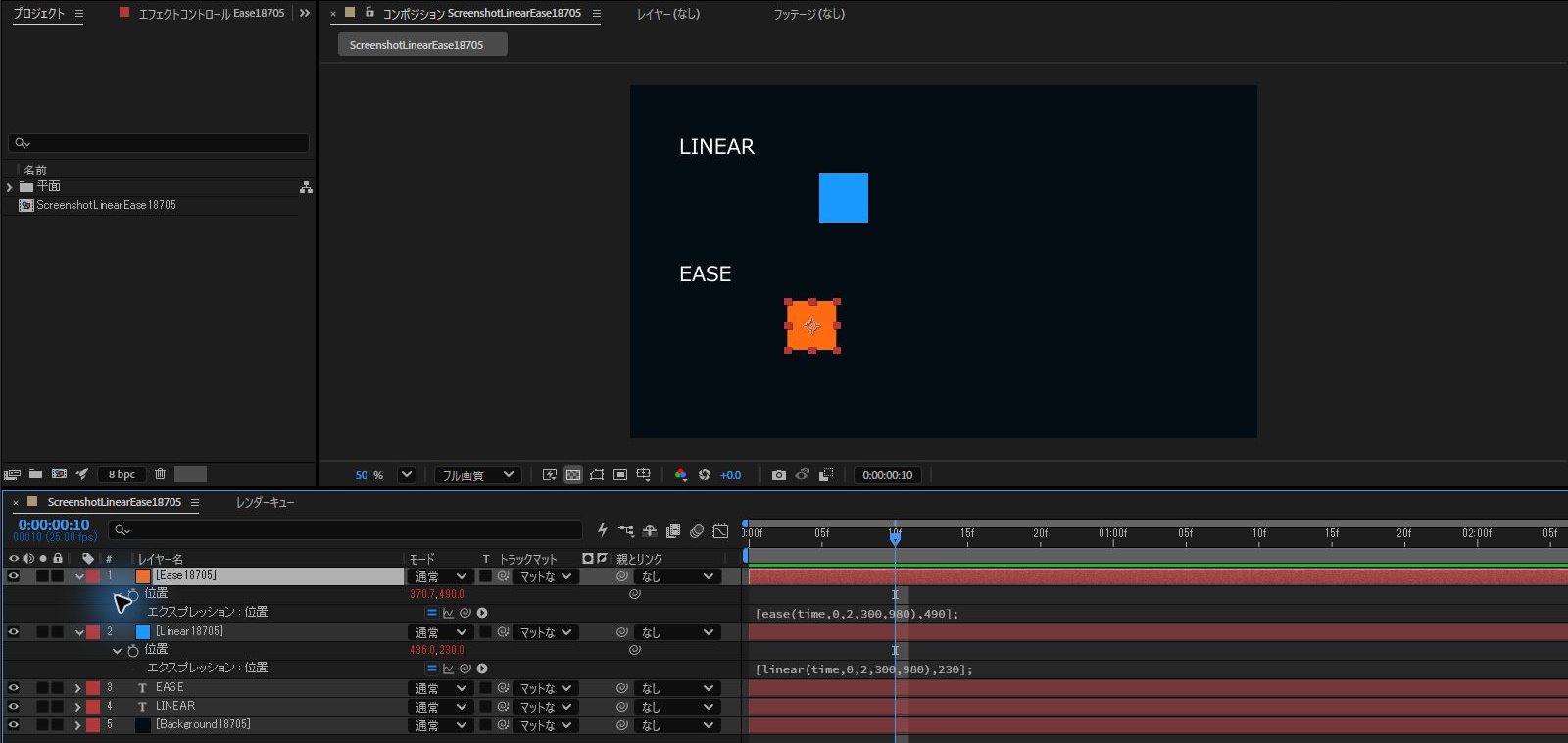The height and width of the screenshot is (743, 1568).
Task: Open the grid and guide options icon
Action: click(x=644, y=475)
